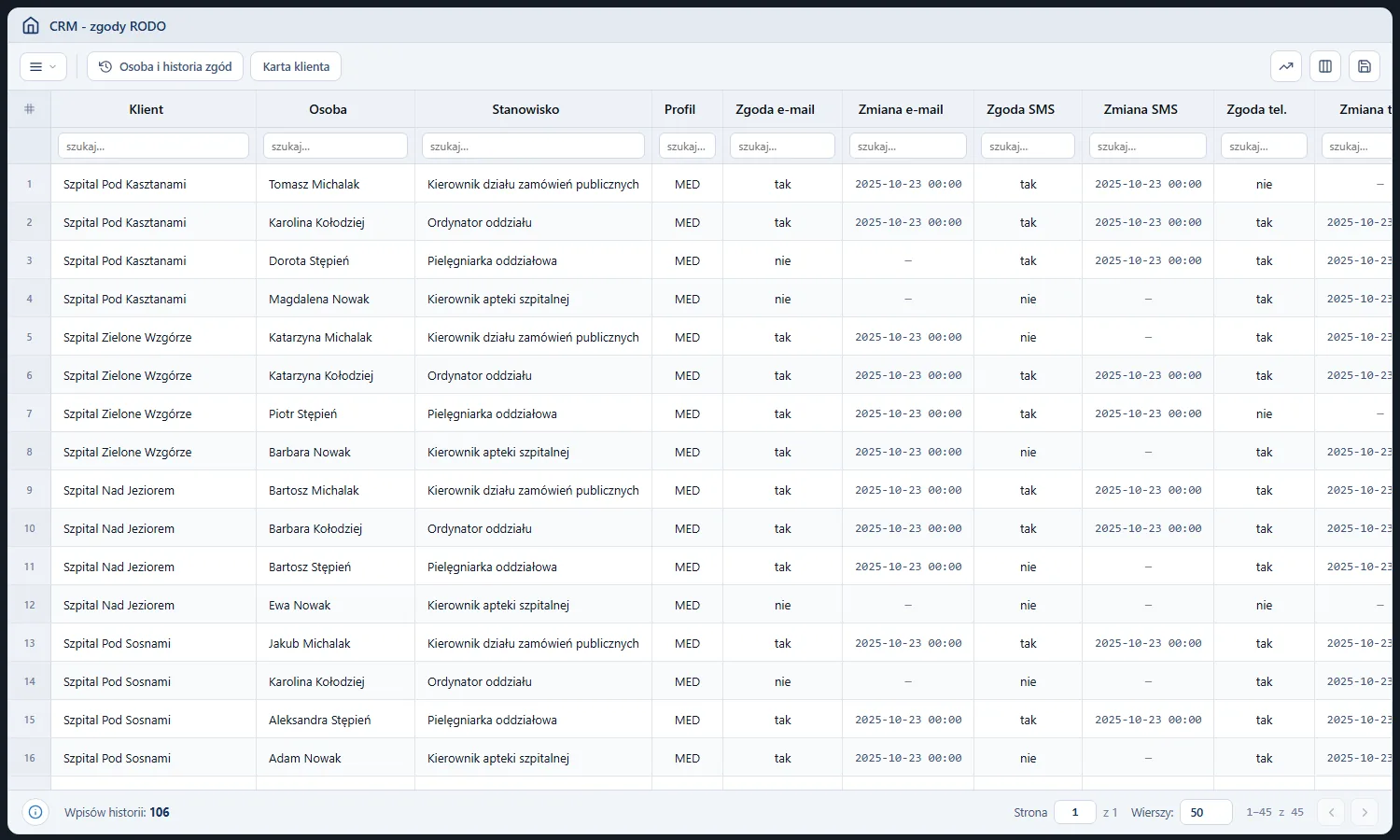Select the Piotr Stępień cell
1400x840 pixels.
tap(335, 413)
